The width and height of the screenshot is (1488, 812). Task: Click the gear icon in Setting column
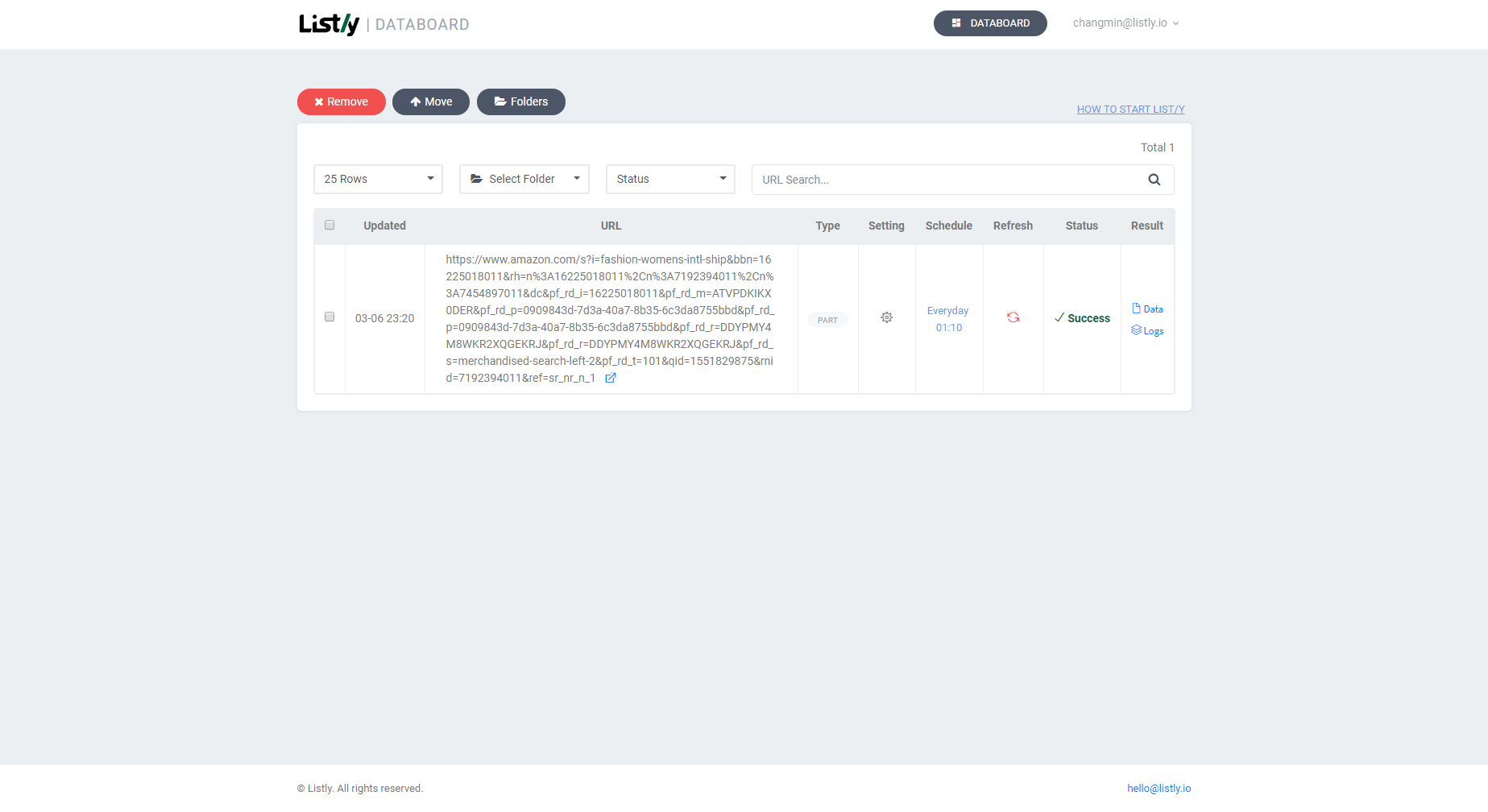pos(886,318)
